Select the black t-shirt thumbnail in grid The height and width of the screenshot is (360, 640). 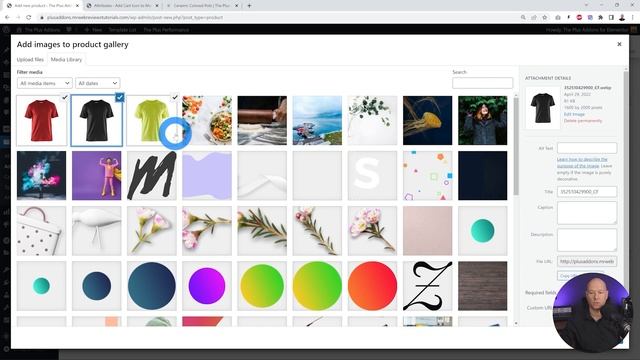click(x=97, y=120)
